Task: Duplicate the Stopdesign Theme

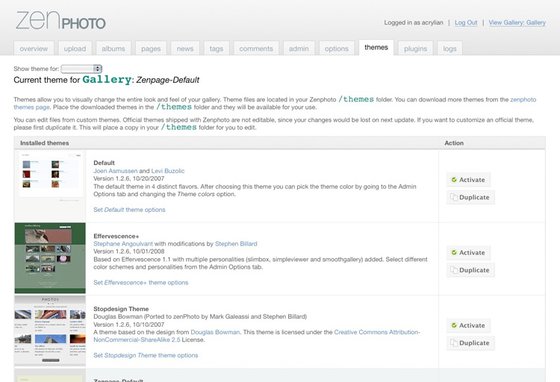Action: tap(470, 343)
